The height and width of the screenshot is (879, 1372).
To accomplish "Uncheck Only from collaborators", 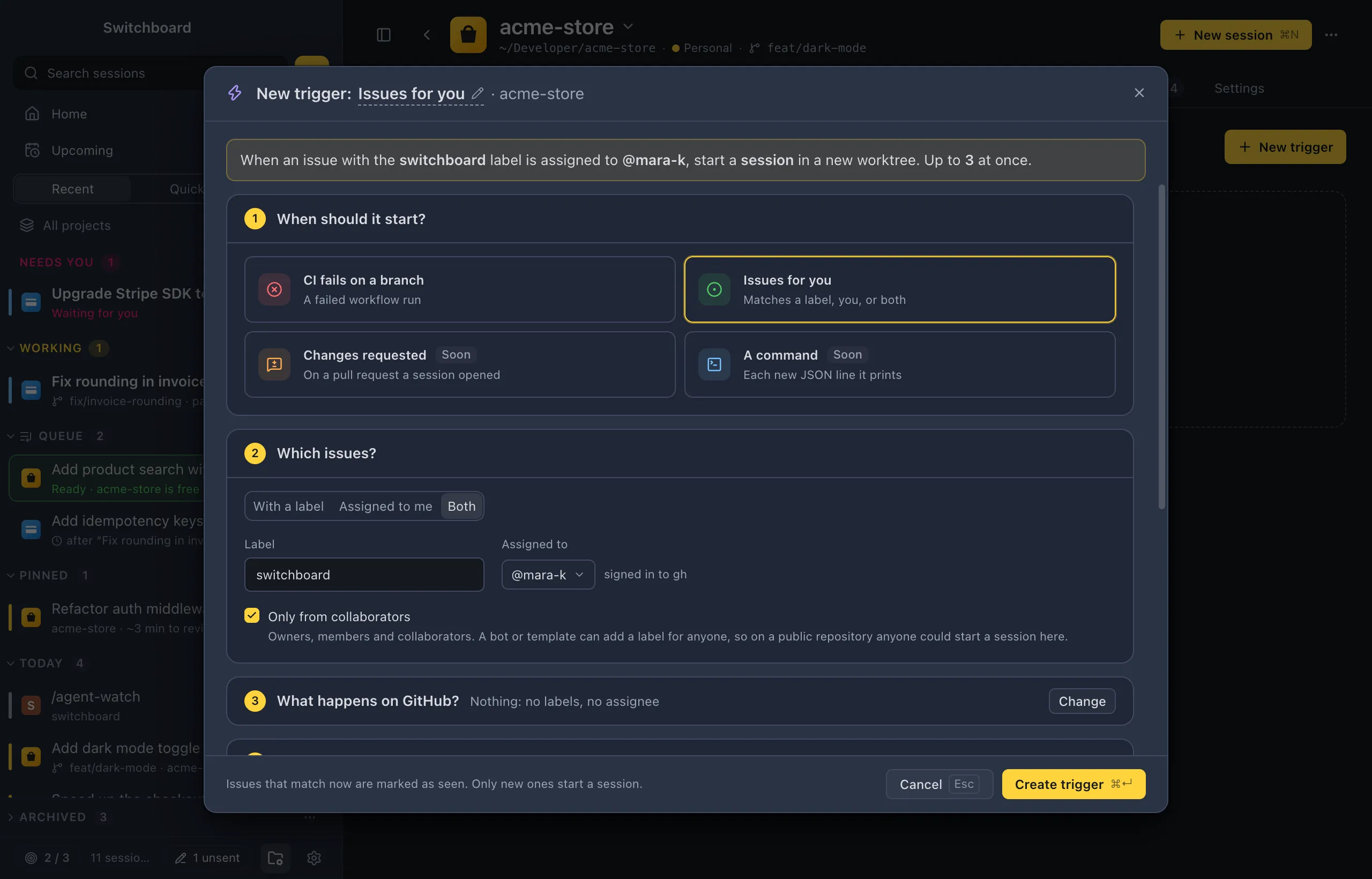I will pos(252,615).
